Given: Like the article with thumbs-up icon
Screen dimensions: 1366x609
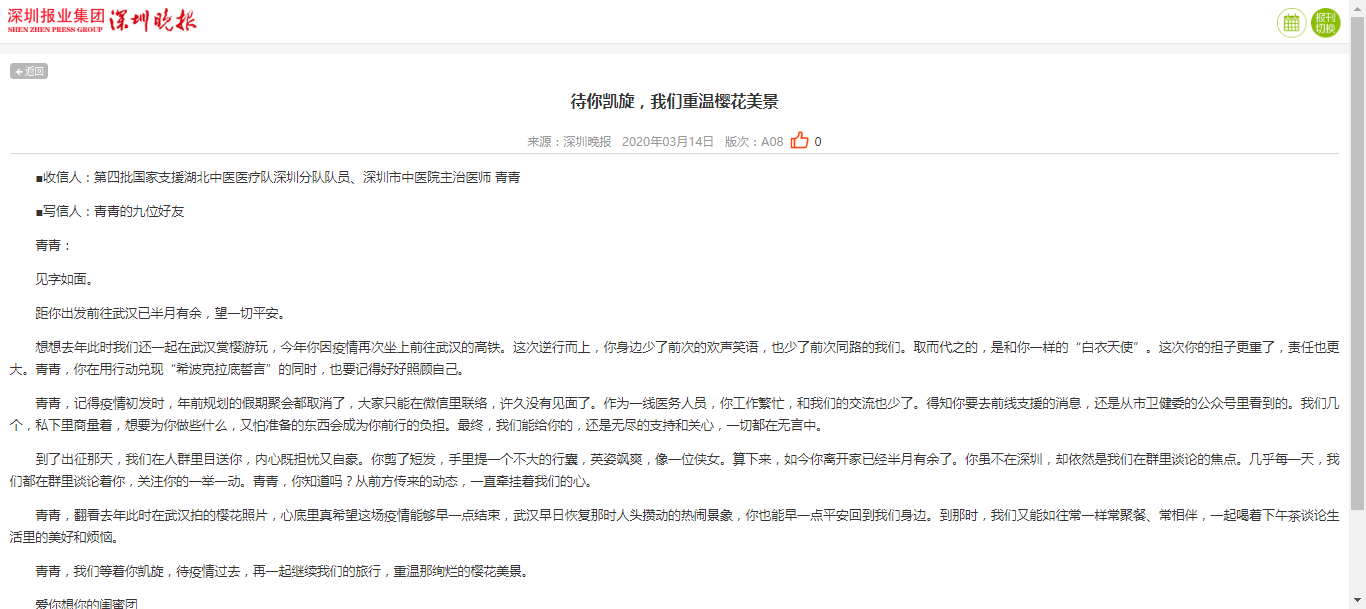Looking at the screenshot, I should point(799,141).
